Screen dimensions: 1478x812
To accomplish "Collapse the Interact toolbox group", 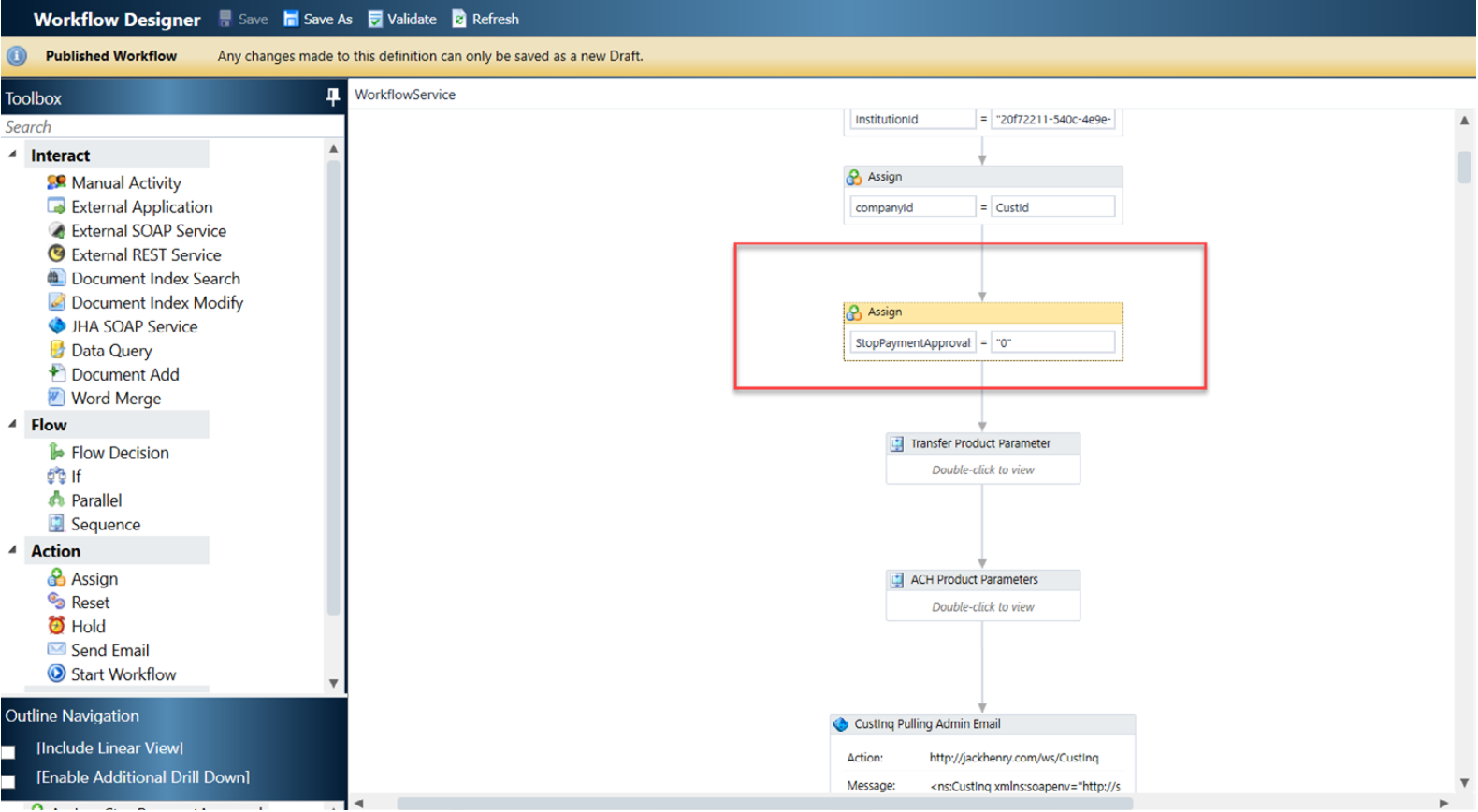I will point(13,154).
